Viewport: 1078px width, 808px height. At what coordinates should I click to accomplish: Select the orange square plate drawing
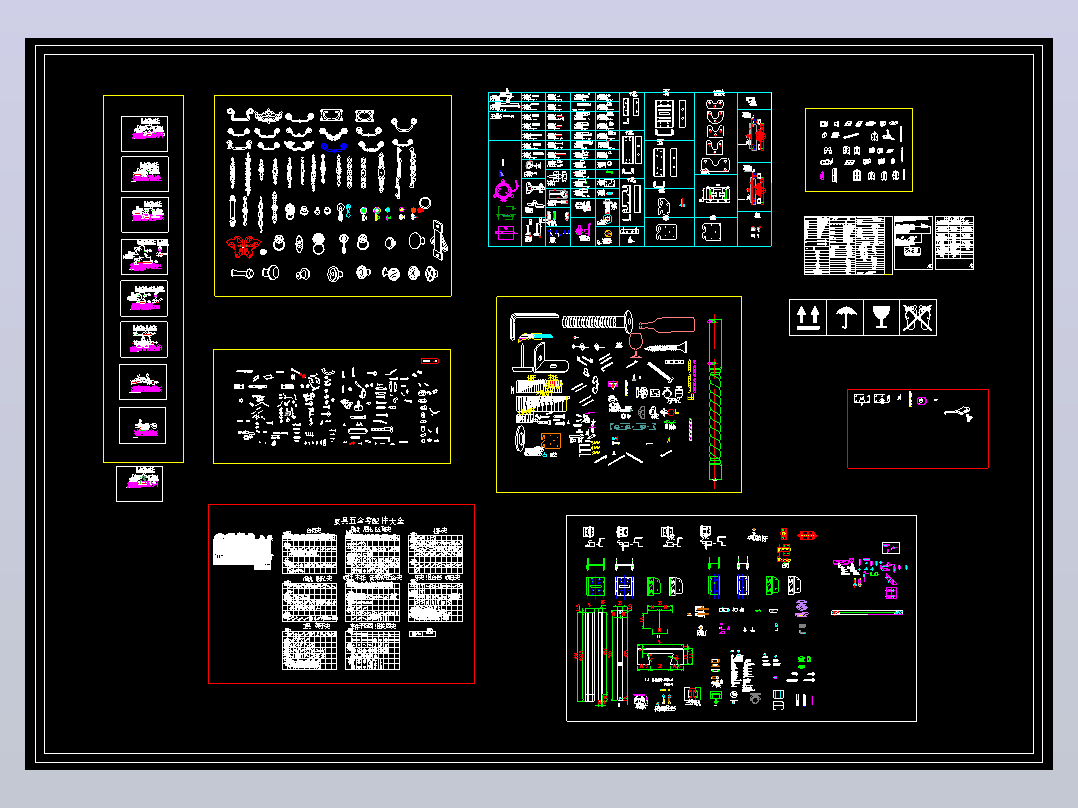551,440
